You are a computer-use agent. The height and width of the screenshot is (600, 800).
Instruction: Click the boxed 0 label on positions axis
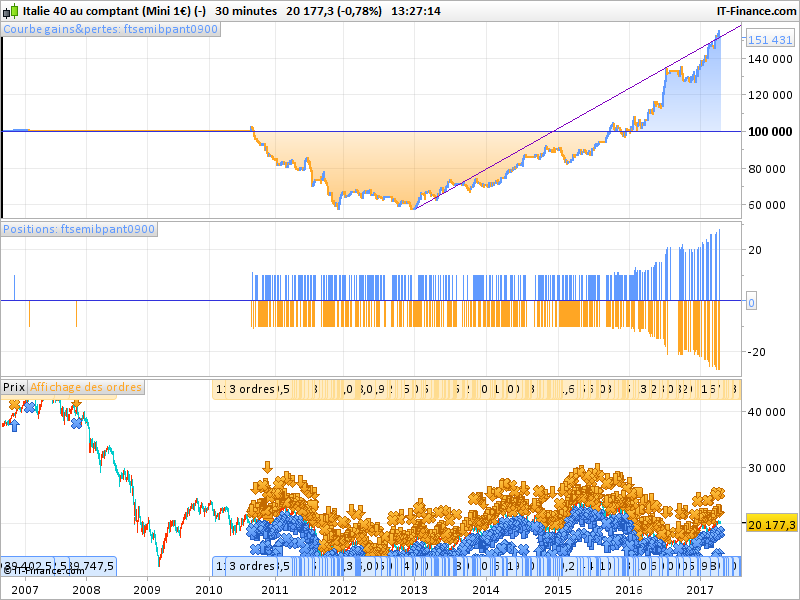point(751,303)
